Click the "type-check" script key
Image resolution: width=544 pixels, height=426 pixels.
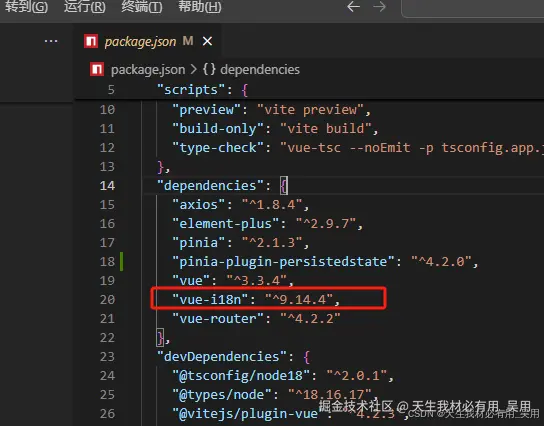point(218,148)
